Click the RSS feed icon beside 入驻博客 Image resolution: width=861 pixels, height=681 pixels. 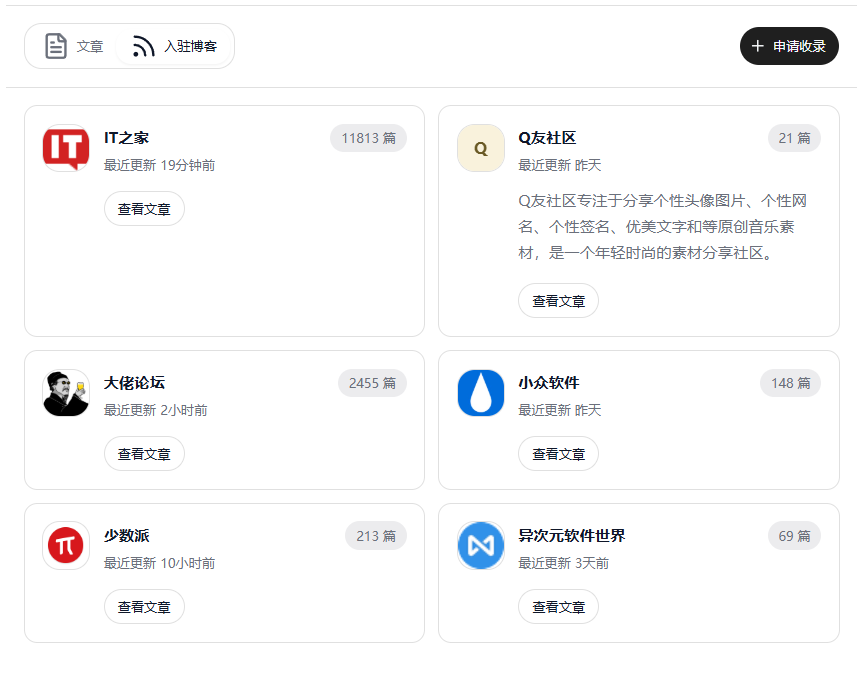(x=143, y=46)
